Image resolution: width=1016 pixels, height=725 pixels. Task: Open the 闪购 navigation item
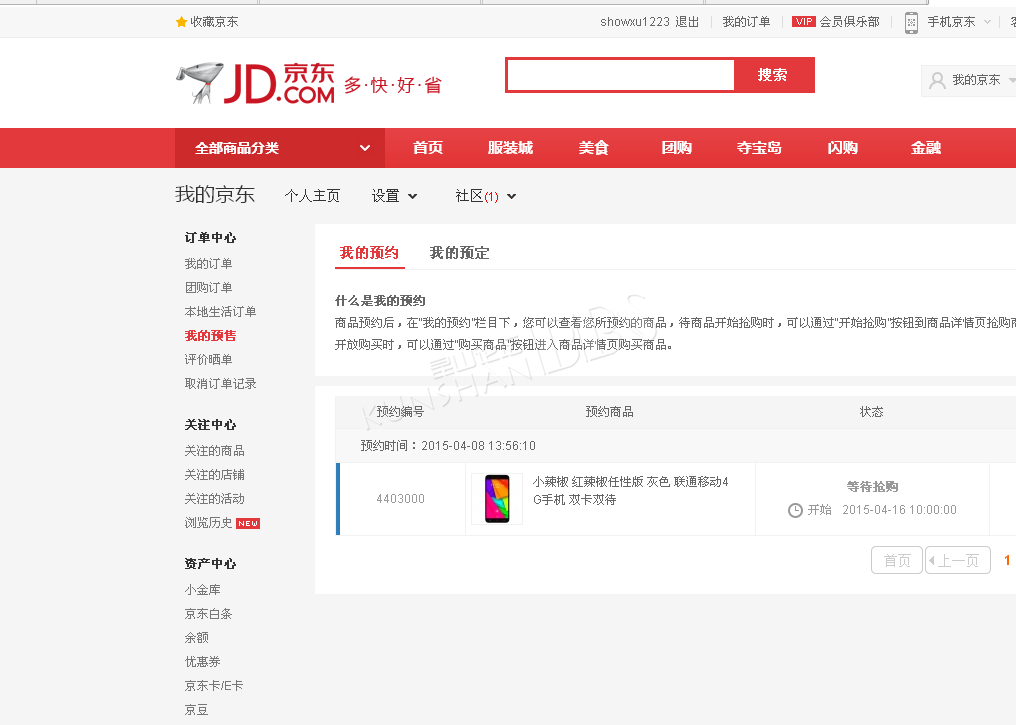(842, 148)
